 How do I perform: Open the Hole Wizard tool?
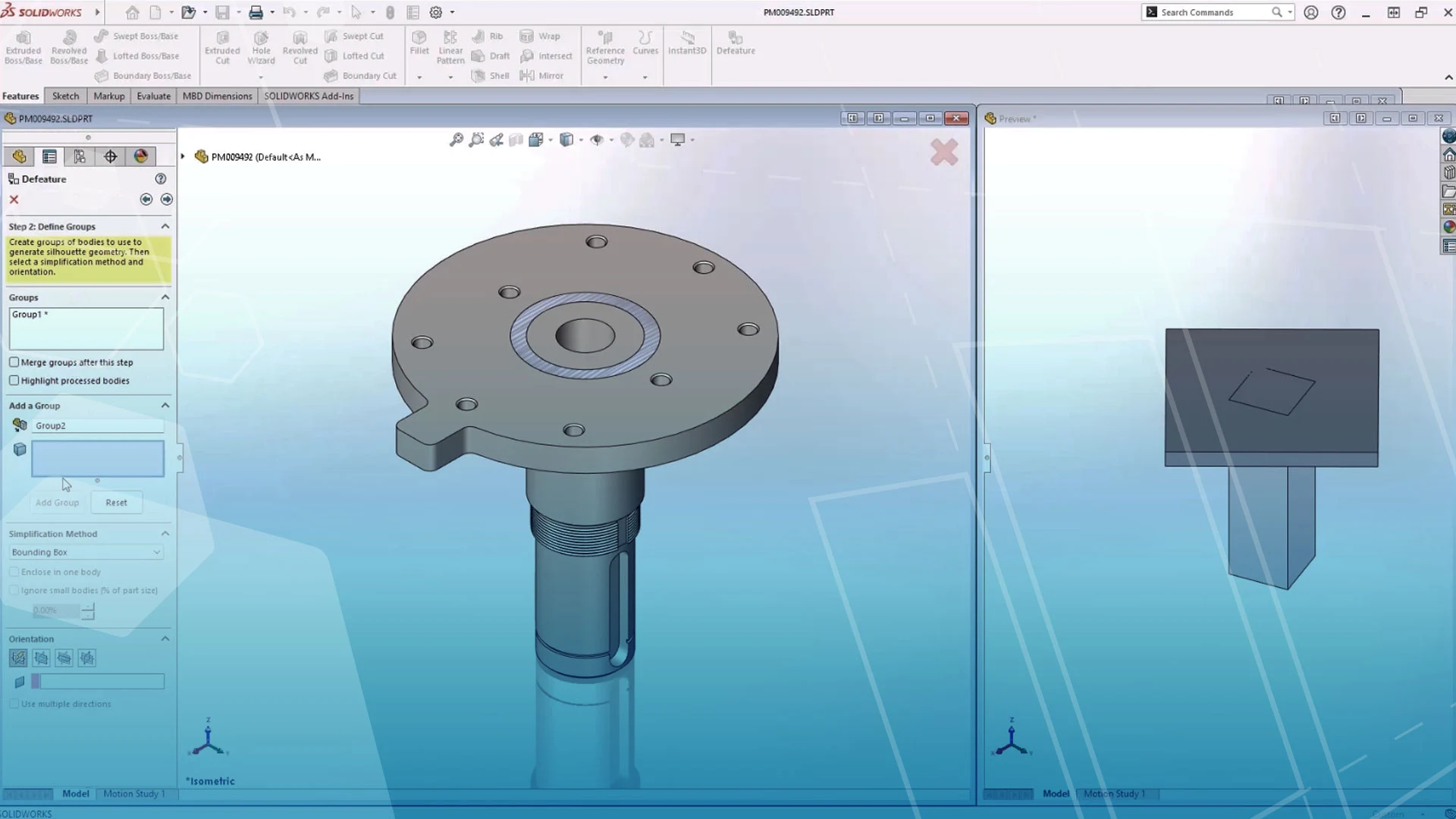pos(261,49)
